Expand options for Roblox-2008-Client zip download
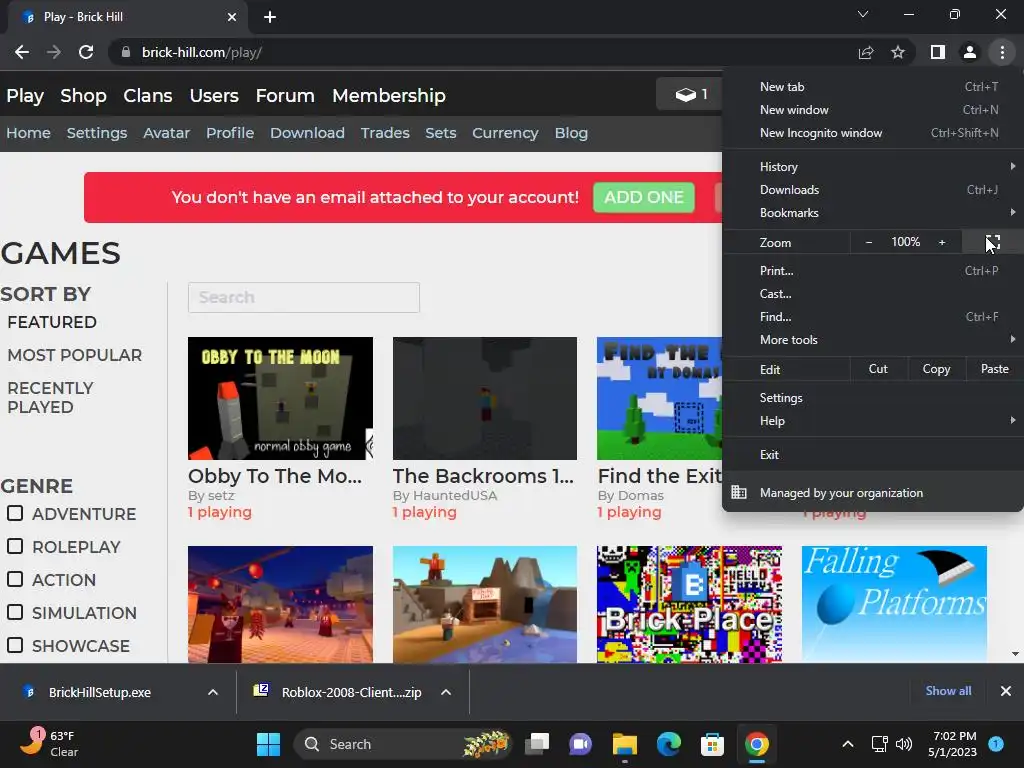 446,692
